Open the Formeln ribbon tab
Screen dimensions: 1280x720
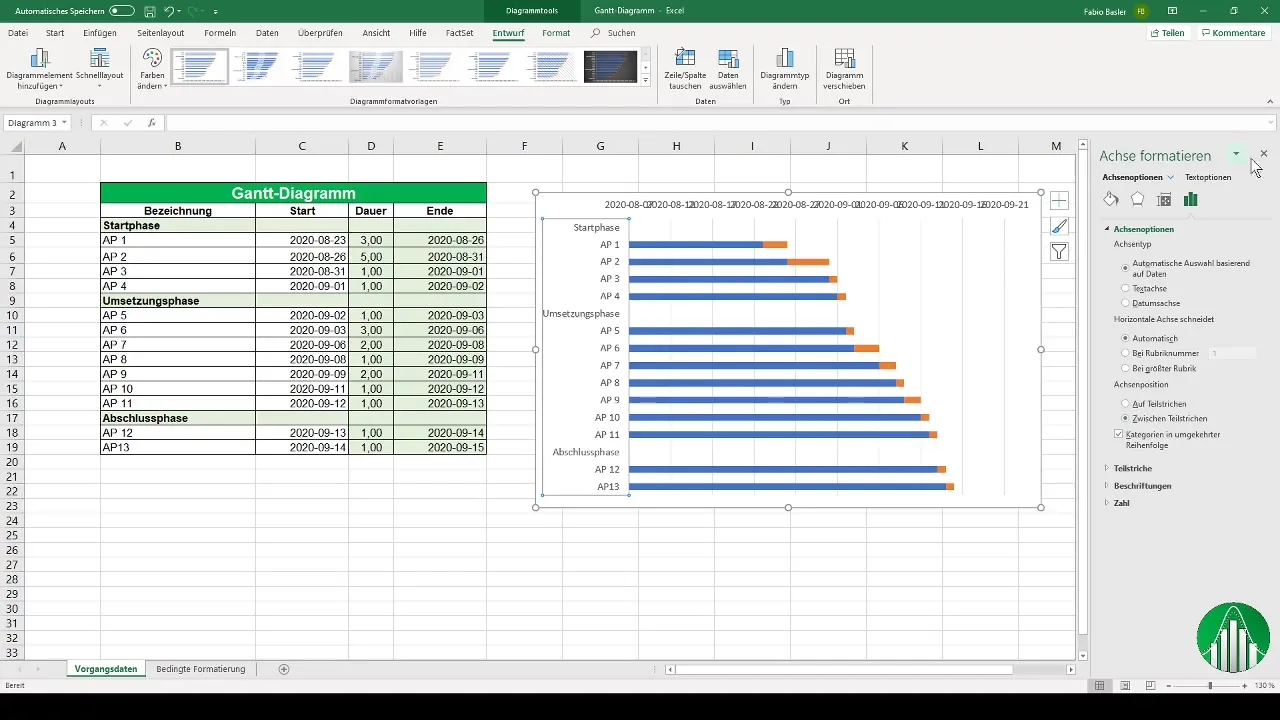click(x=219, y=33)
